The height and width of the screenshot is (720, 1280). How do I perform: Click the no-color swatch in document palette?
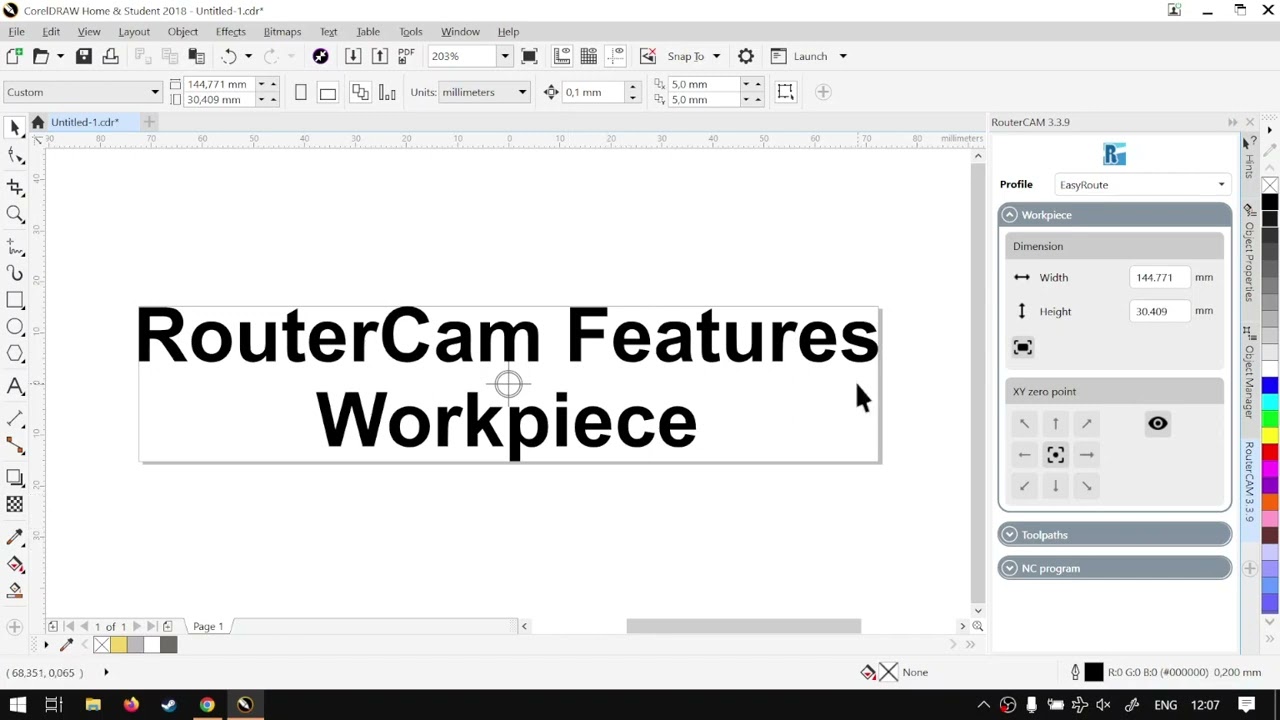tap(101, 645)
